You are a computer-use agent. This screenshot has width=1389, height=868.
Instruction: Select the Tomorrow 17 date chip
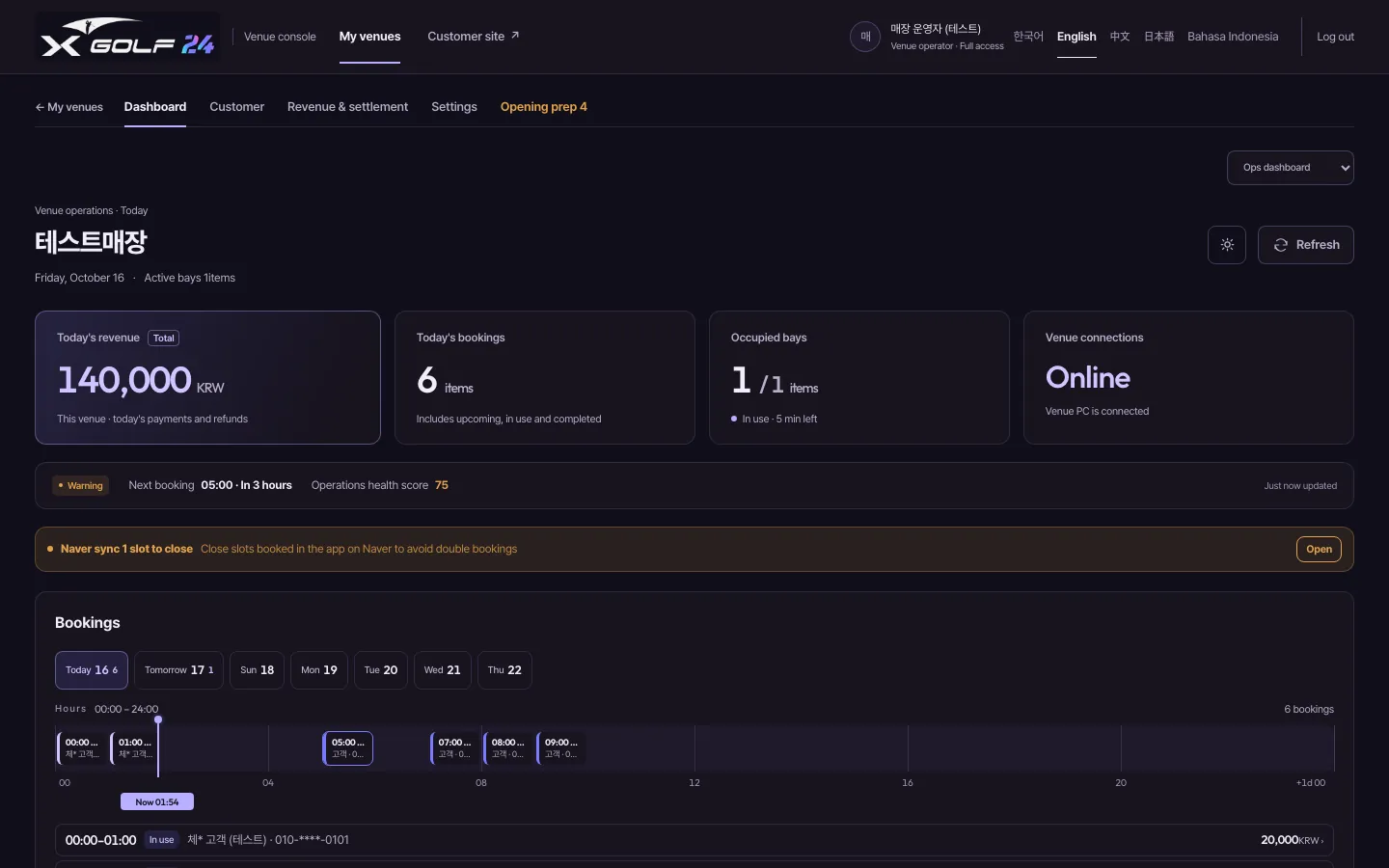179,670
